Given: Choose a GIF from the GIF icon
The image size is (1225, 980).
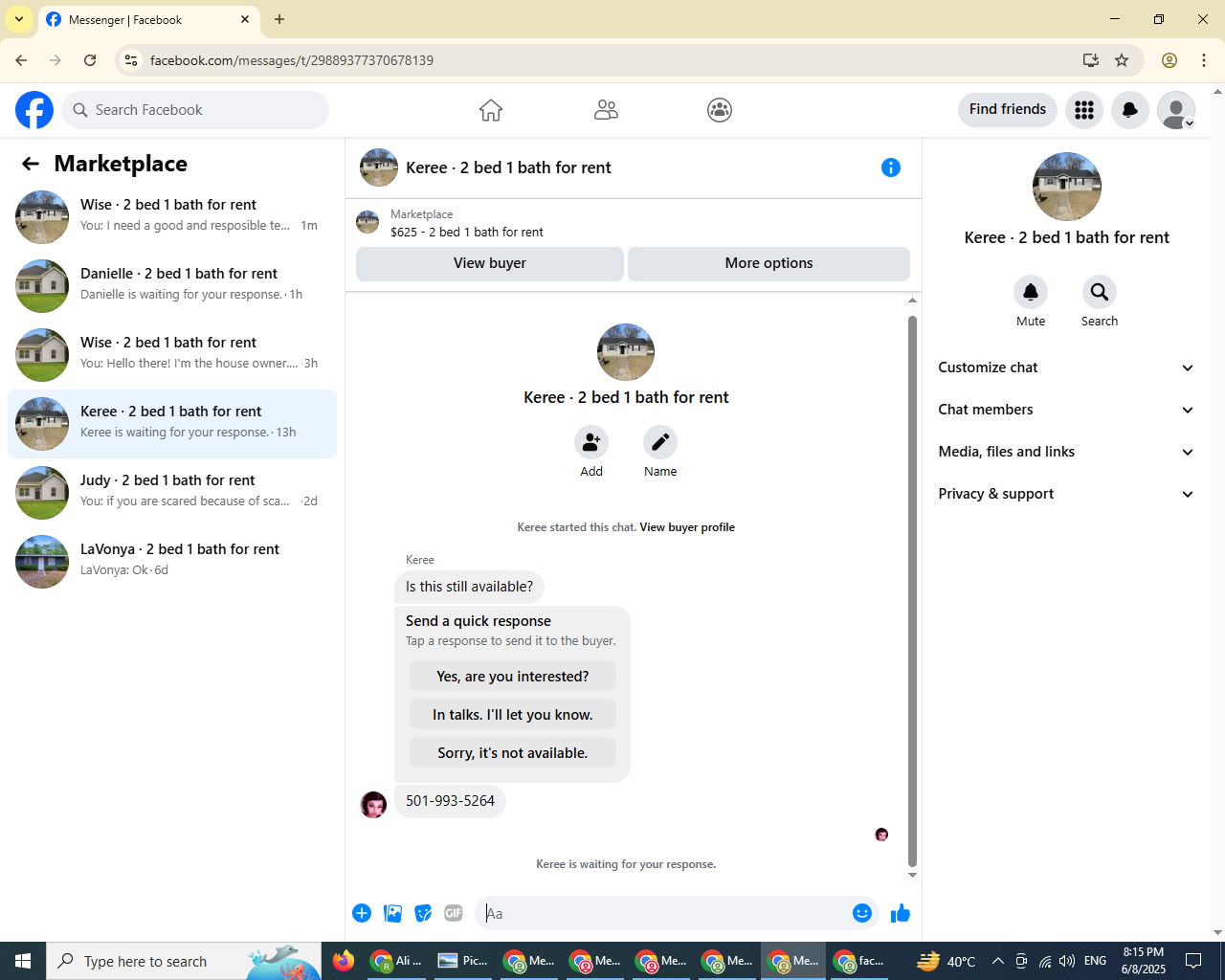Looking at the screenshot, I should pyautogui.click(x=454, y=913).
